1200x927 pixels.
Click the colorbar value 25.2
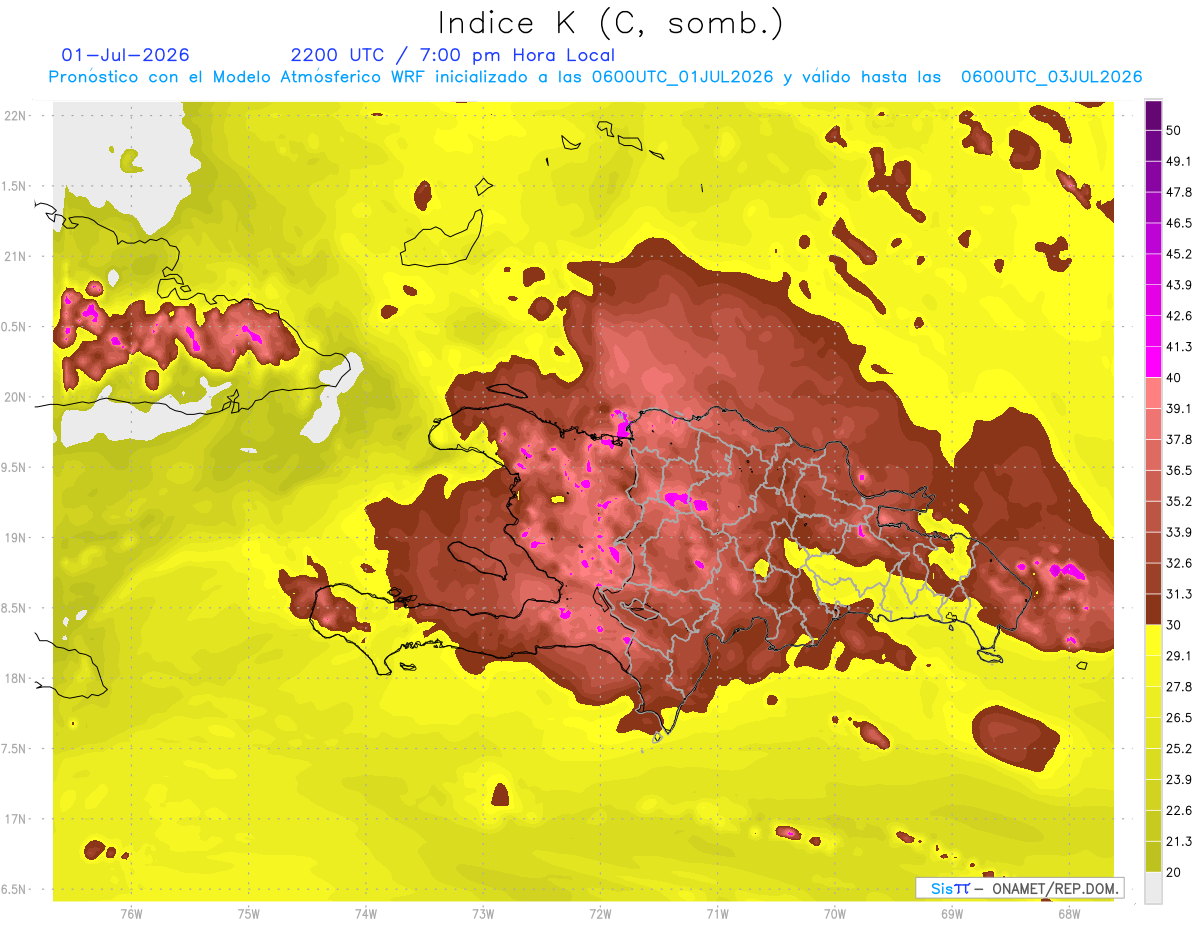click(x=1178, y=749)
